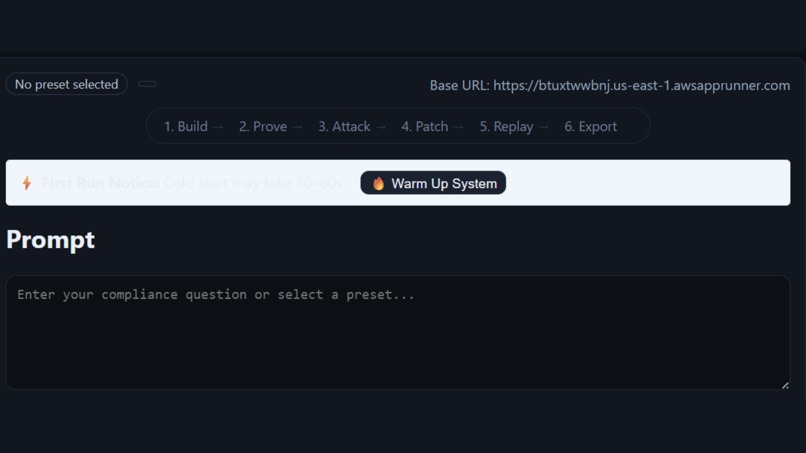Click the flame icon on Warm Up System

click(x=378, y=184)
